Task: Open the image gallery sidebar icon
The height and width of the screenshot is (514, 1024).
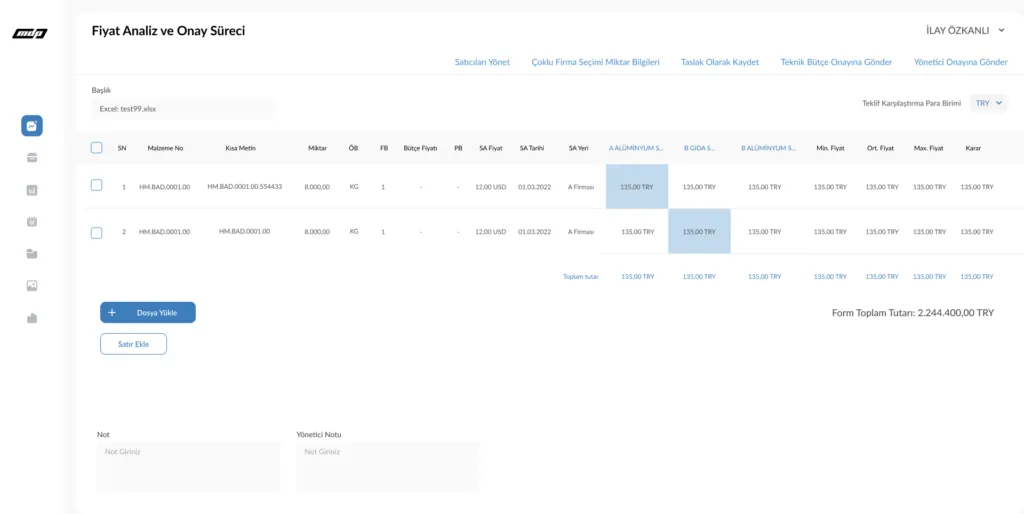Action: click(32, 286)
